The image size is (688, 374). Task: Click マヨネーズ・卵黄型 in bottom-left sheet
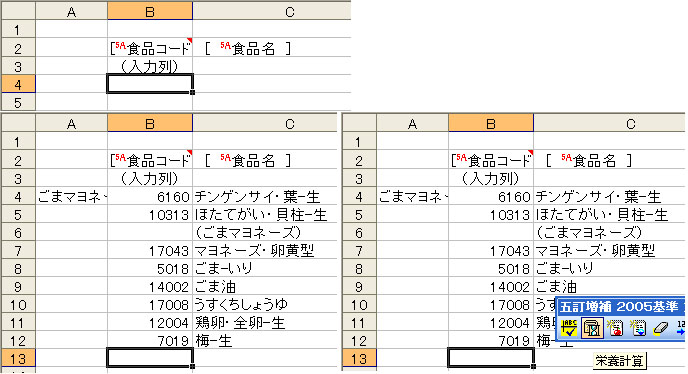[x=254, y=250]
